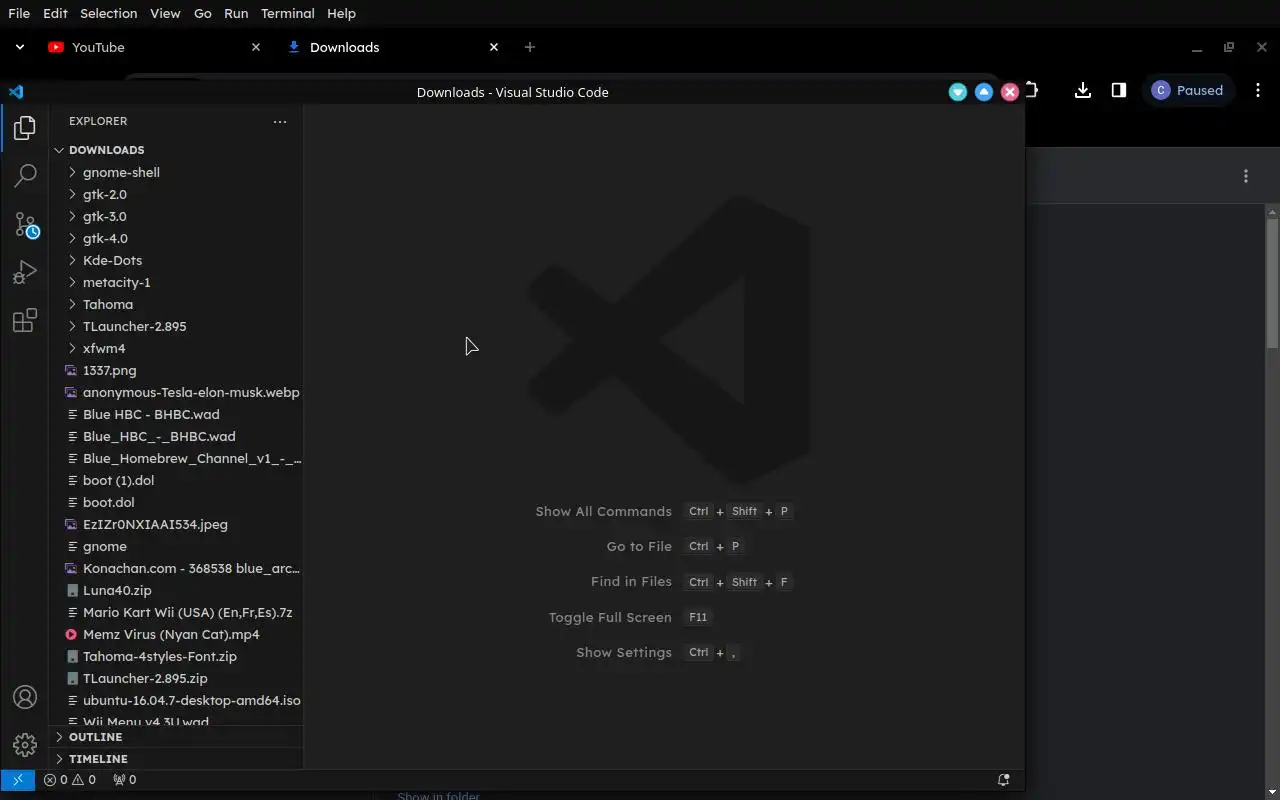This screenshot has width=1280, height=800.
Task: Expand the gtk-2.0 folder
Action: pos(176,194)
